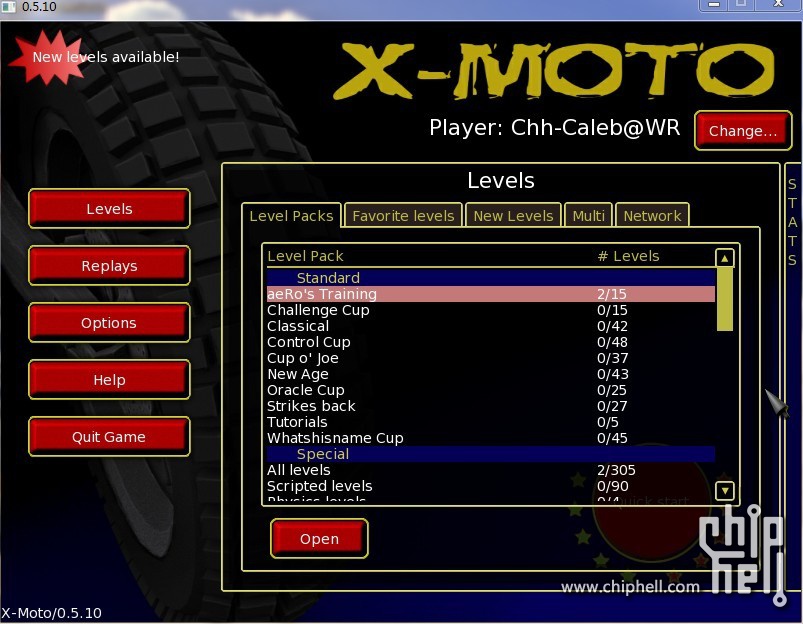Switch to the Multi tab
The image size is (803, 624).
588,216
